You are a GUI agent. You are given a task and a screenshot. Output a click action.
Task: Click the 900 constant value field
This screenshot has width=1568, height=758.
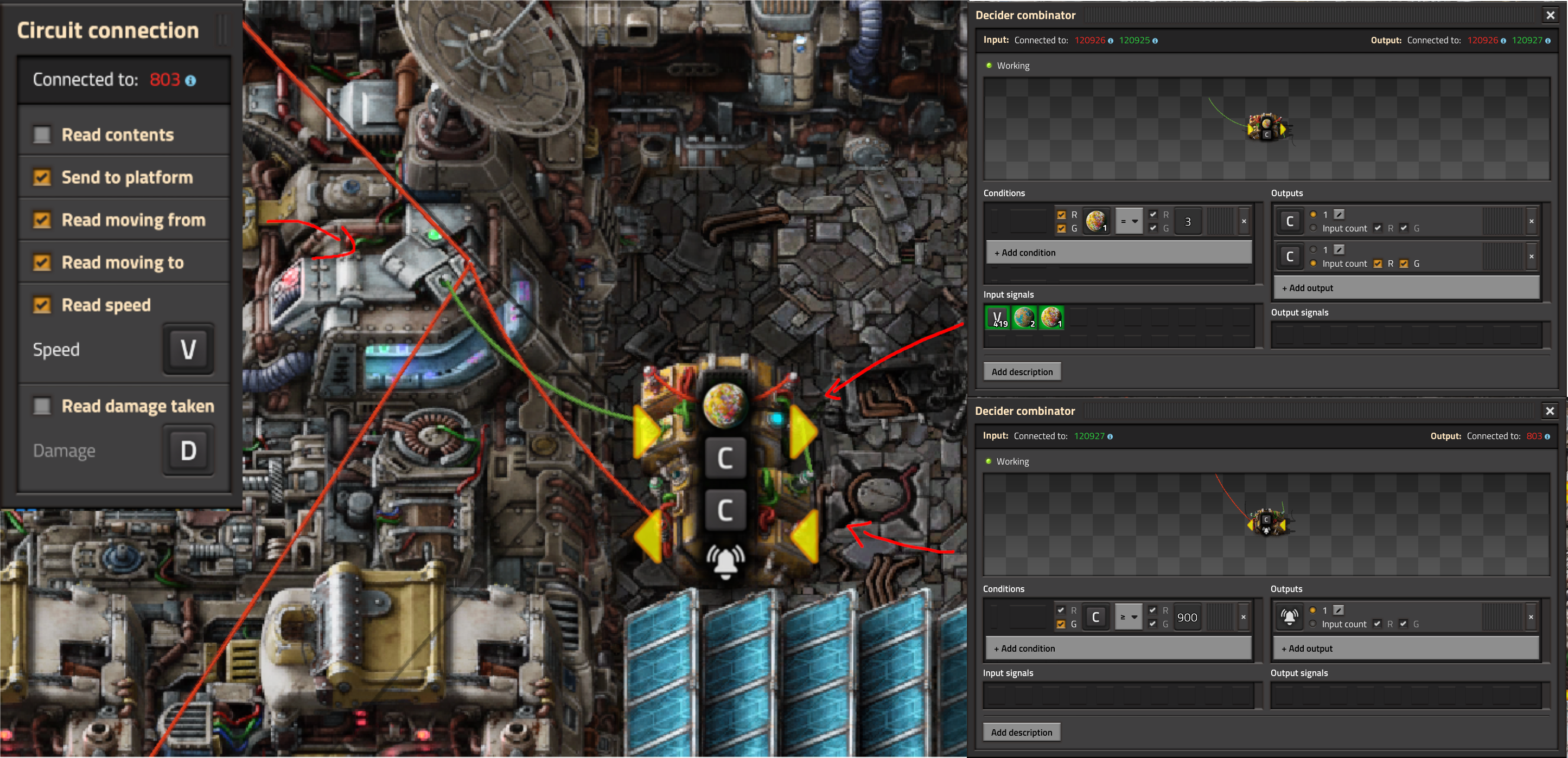coord(1187,617)
